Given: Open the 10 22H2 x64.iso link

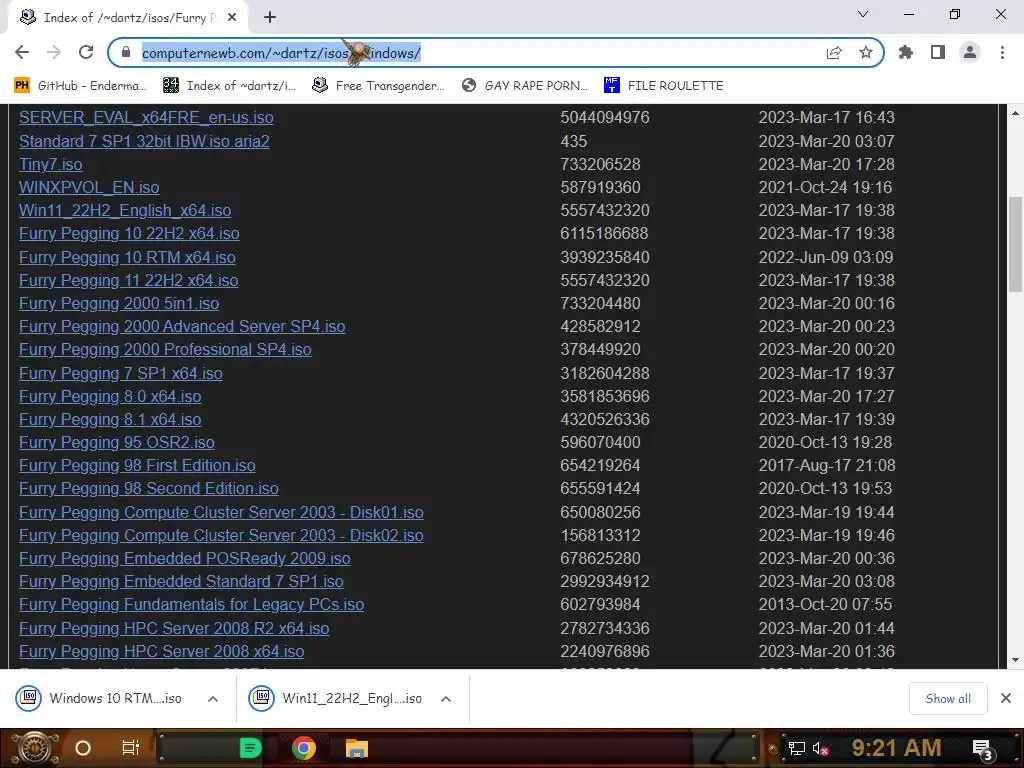Looking at the screenshot, I should coord(129,234).
